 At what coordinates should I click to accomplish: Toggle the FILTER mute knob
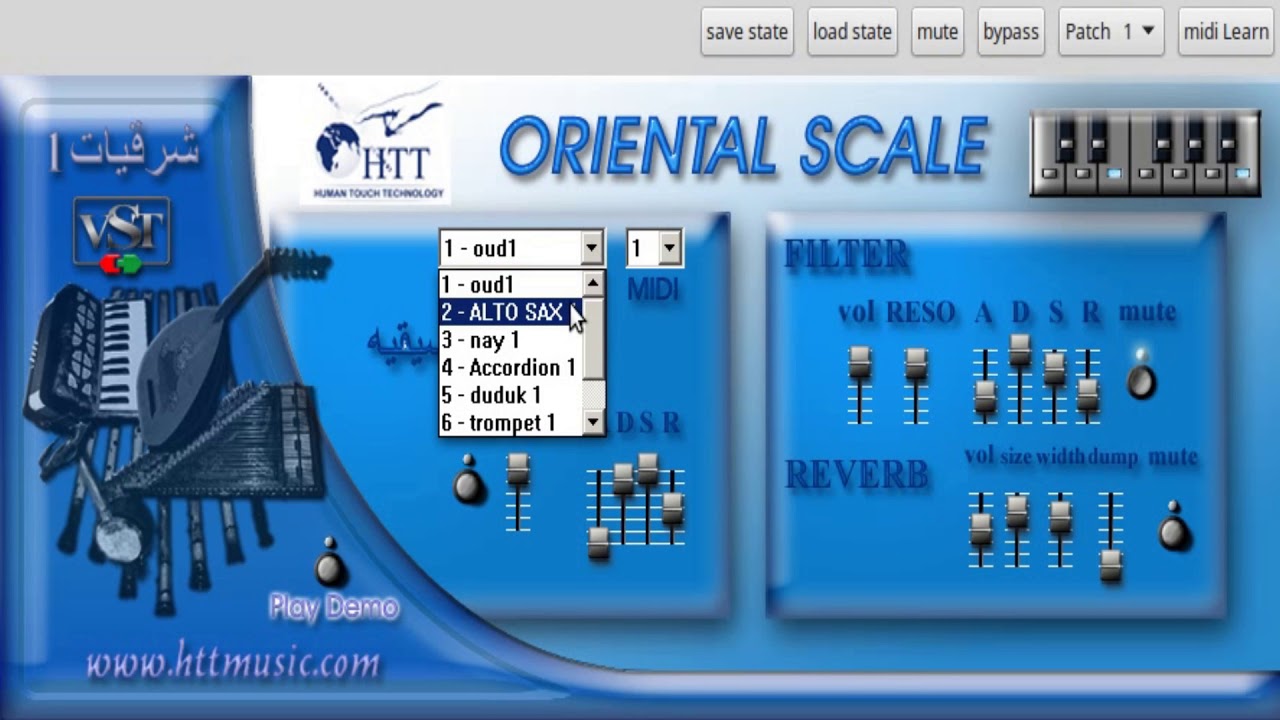coord(1142,377)
